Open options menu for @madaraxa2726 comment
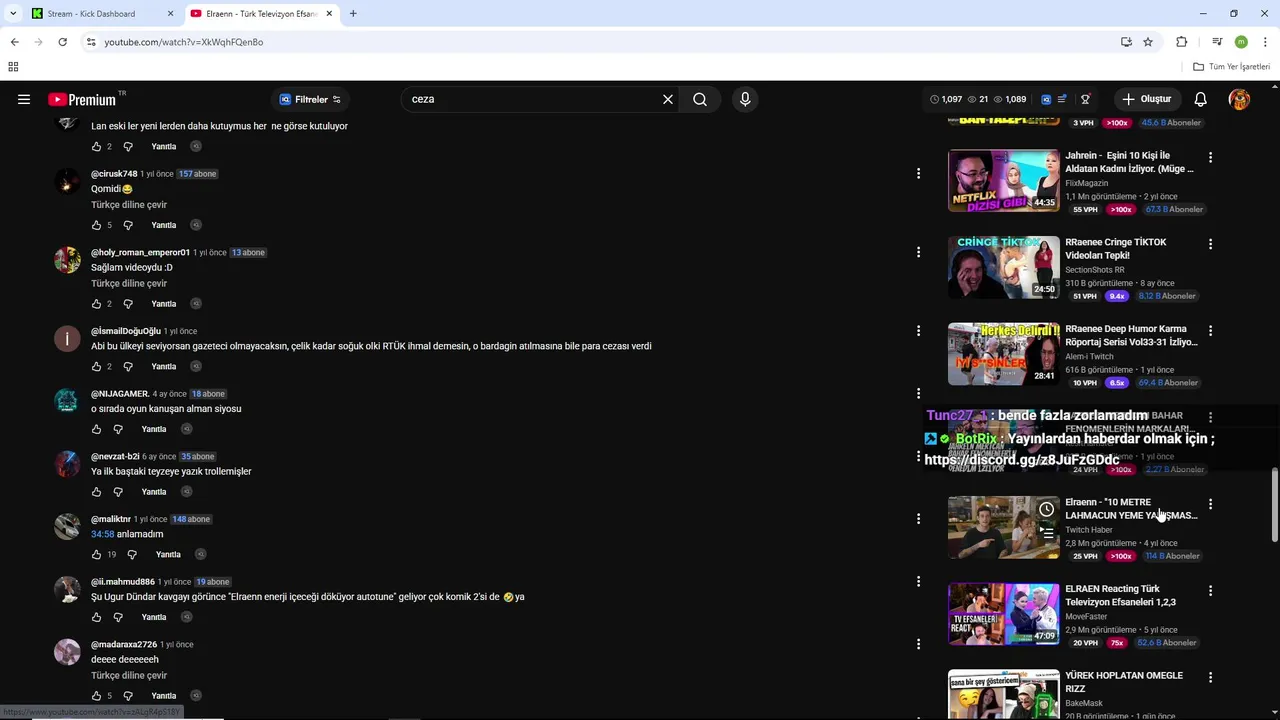Screen dimensions: 1280x720 click(918, 645)
